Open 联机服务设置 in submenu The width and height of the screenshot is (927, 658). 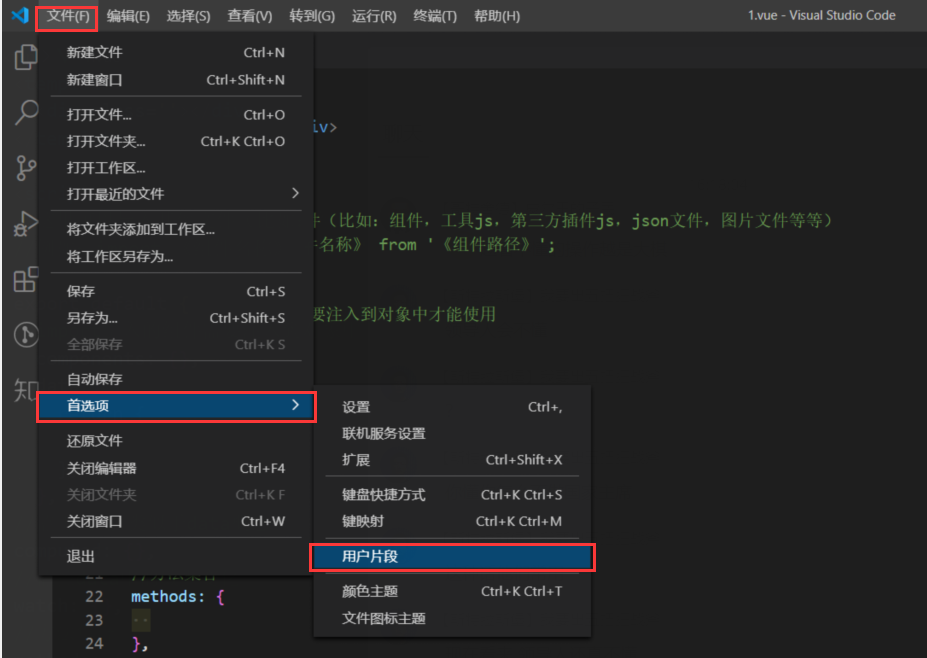pos(452,433)
